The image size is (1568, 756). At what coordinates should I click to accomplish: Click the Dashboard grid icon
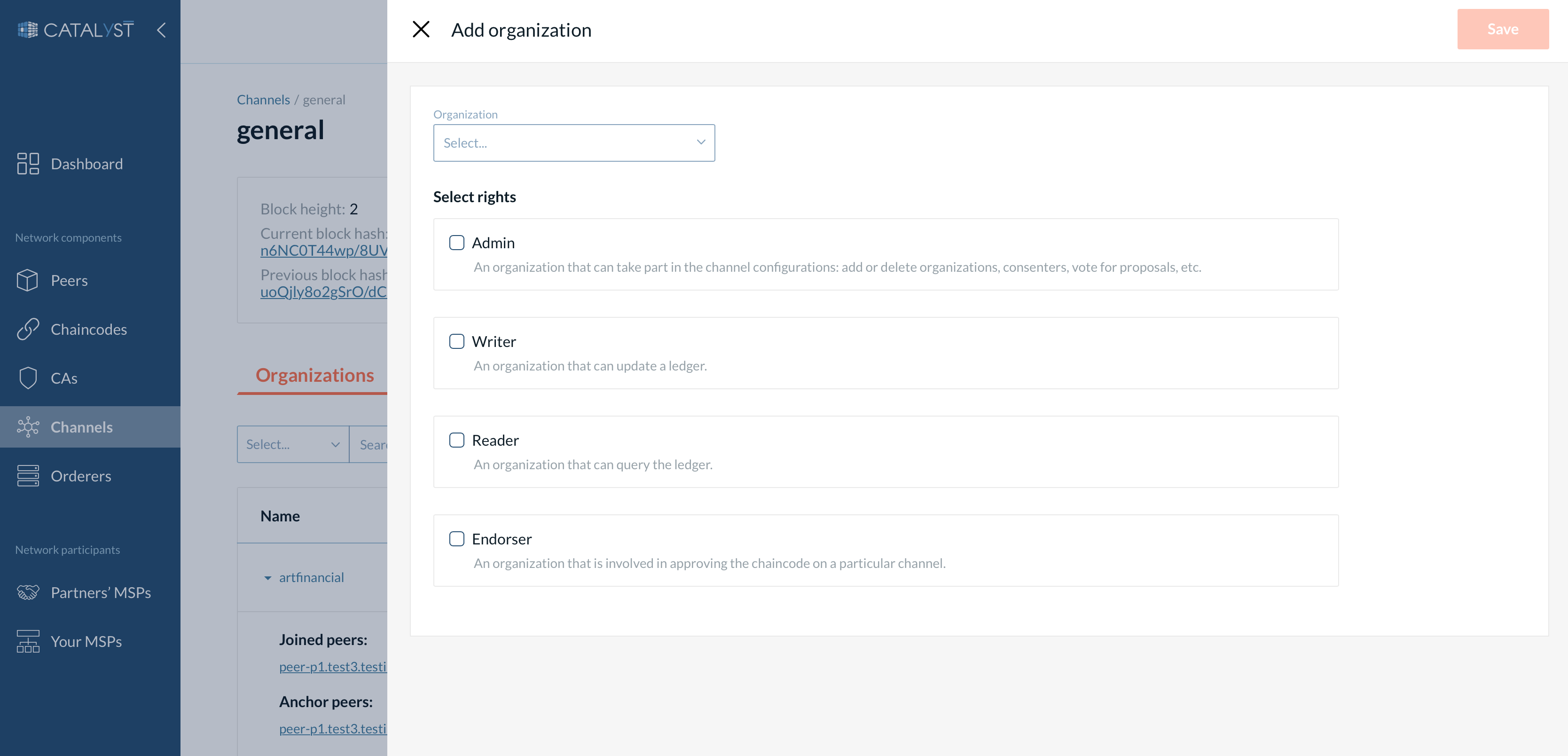(x=28, y=164)
